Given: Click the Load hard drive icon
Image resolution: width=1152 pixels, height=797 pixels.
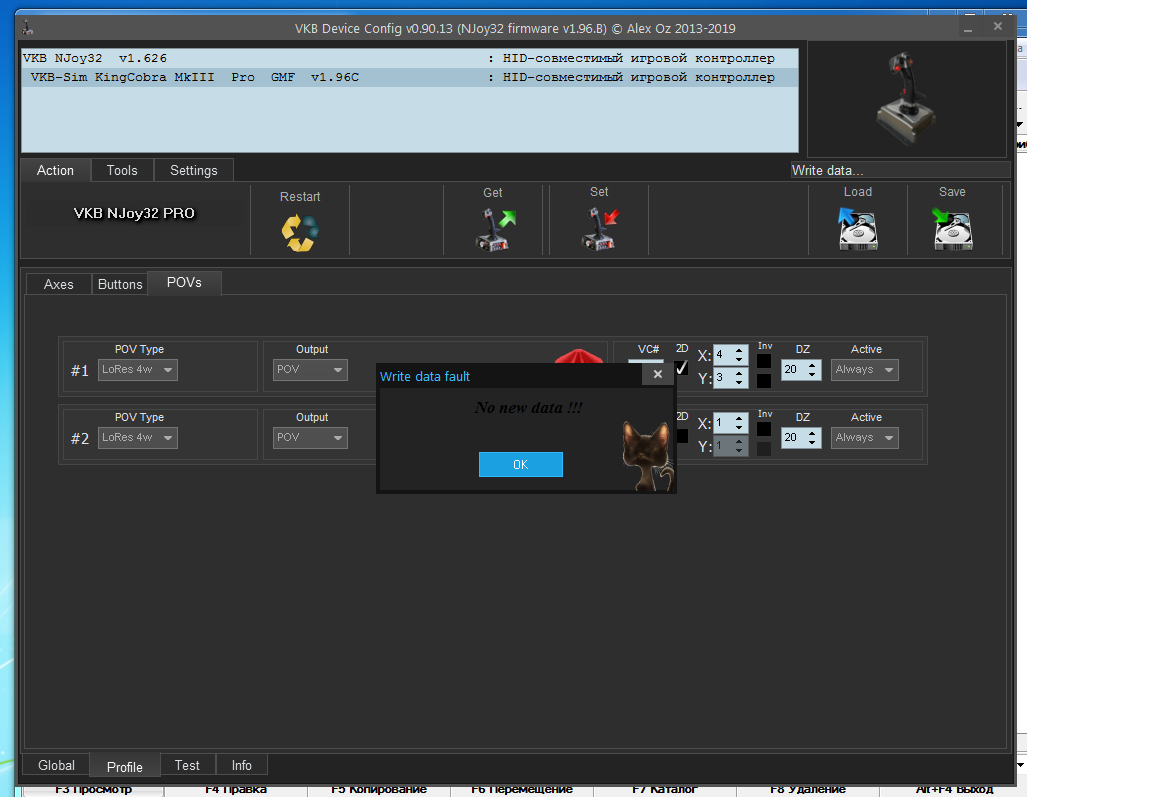Looking at the screenshot, I should pos(857,228).
